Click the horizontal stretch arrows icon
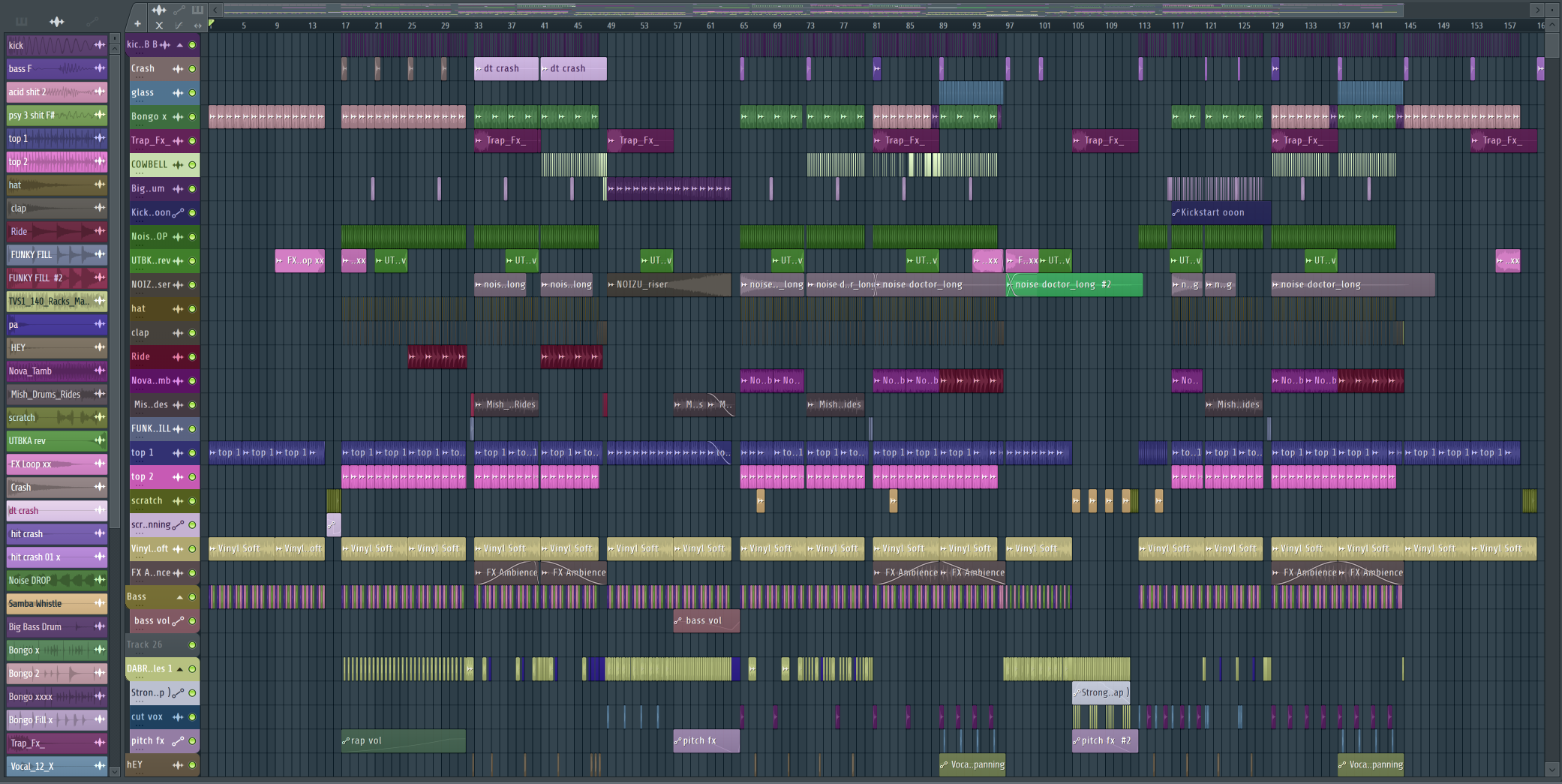This screenshot has height=784, width=1562. click(197, 26)
